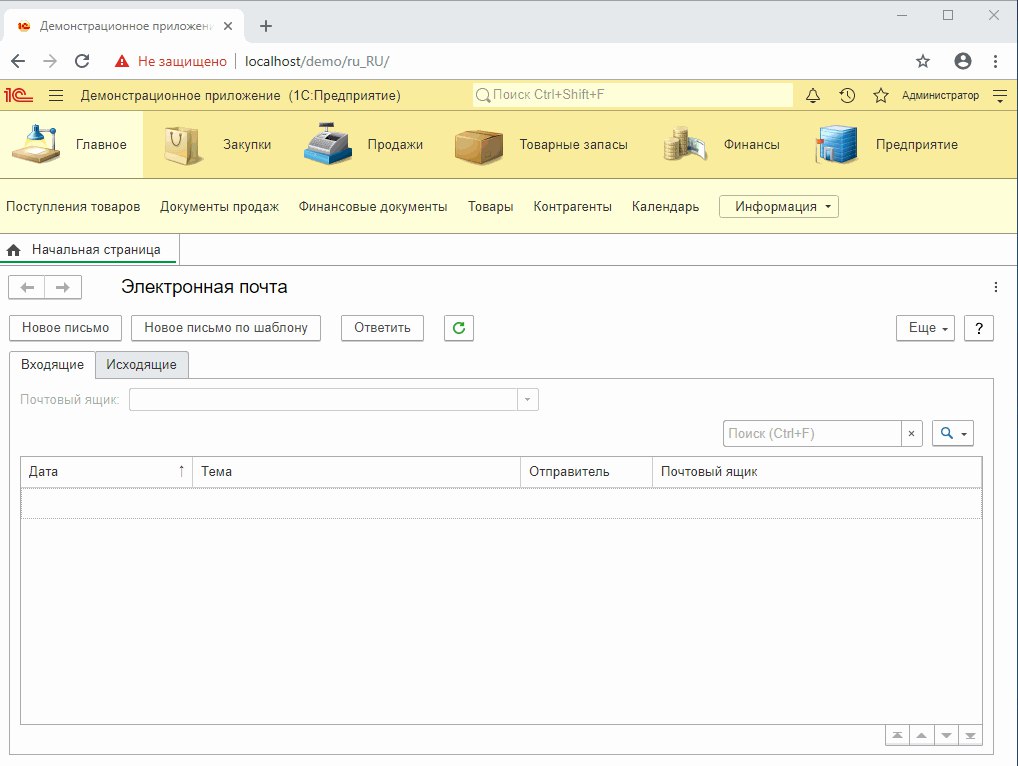Open the form's three-dot options menu
Image resolution: width=1018 pixels, height=766 pixels.
click(x=996, y=287)
